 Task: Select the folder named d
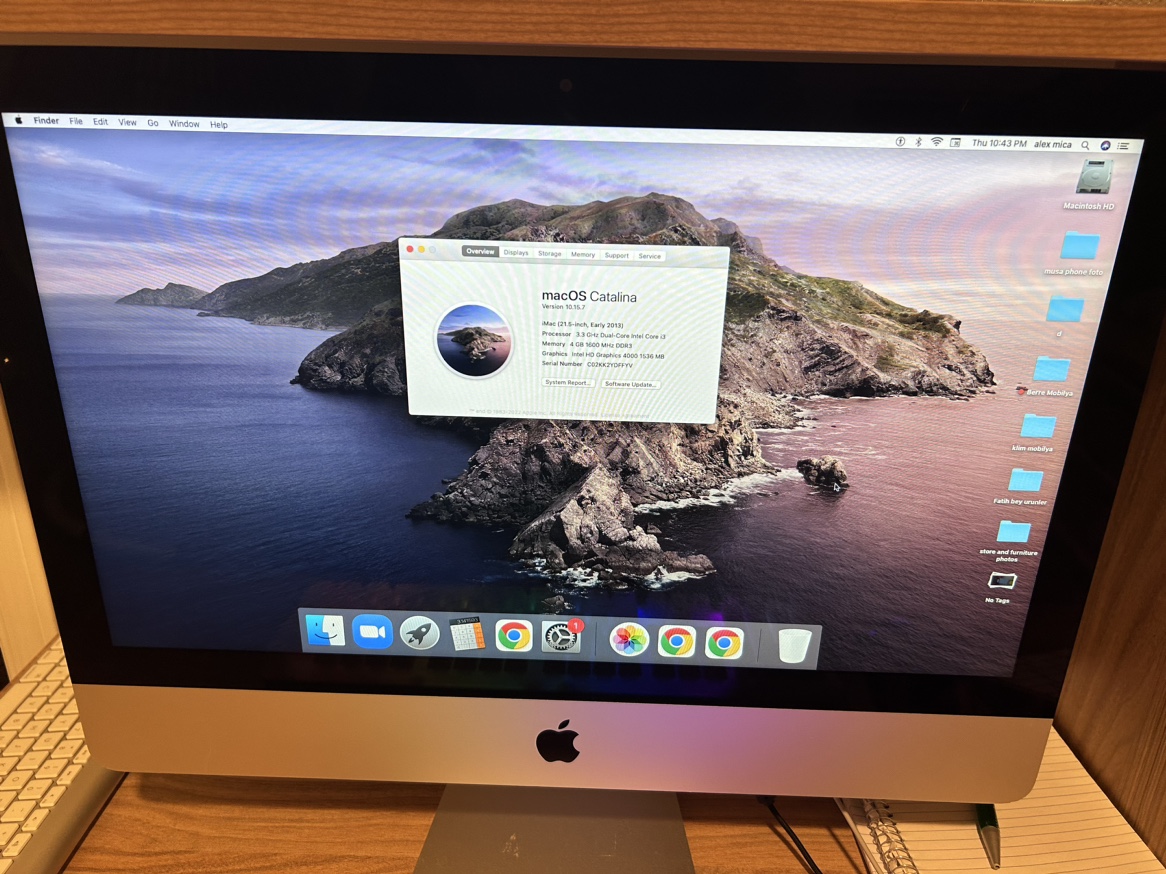(x=1064, y=315)
